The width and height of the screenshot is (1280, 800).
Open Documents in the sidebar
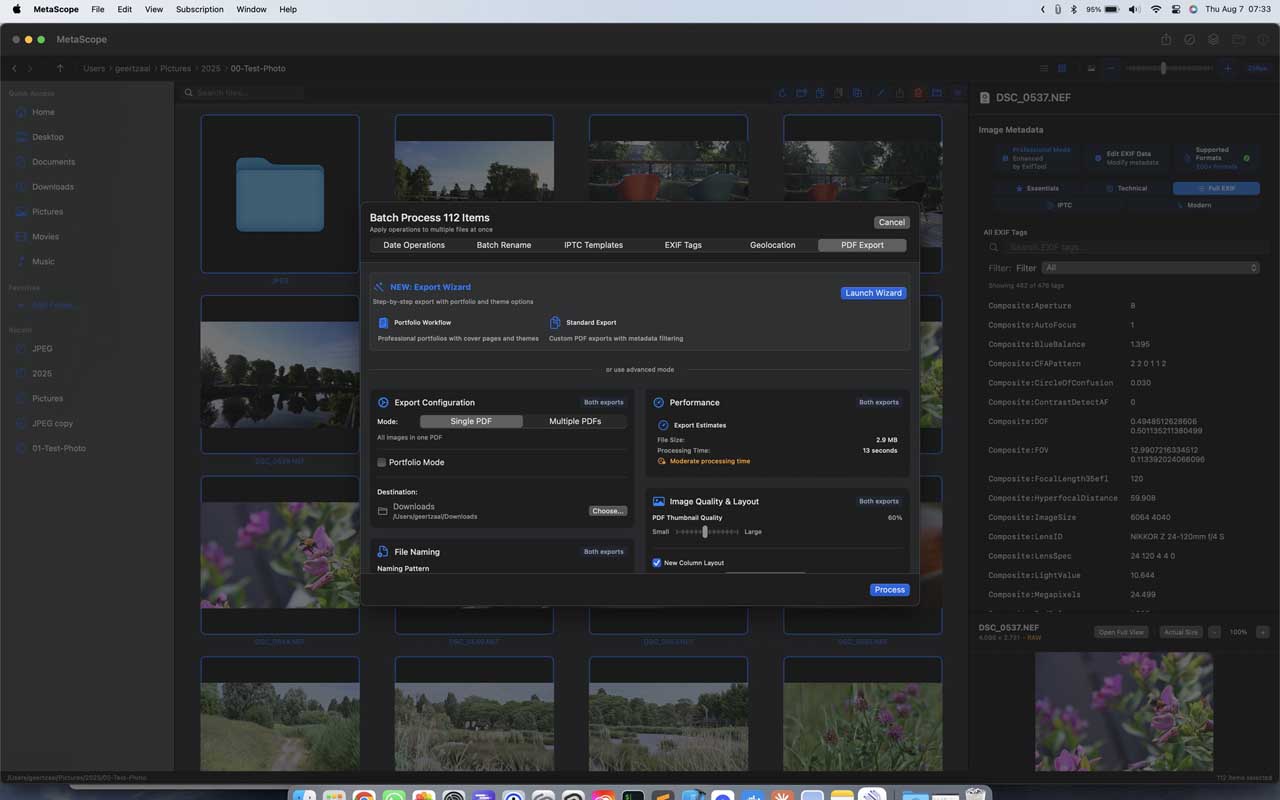point(53,162)
